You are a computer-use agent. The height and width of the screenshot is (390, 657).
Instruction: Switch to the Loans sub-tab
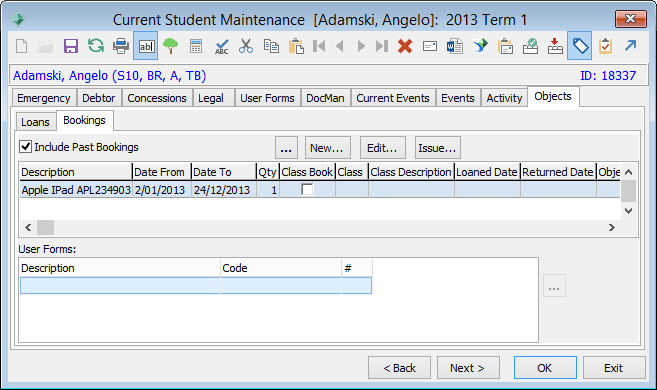click(x=36, y=122)
